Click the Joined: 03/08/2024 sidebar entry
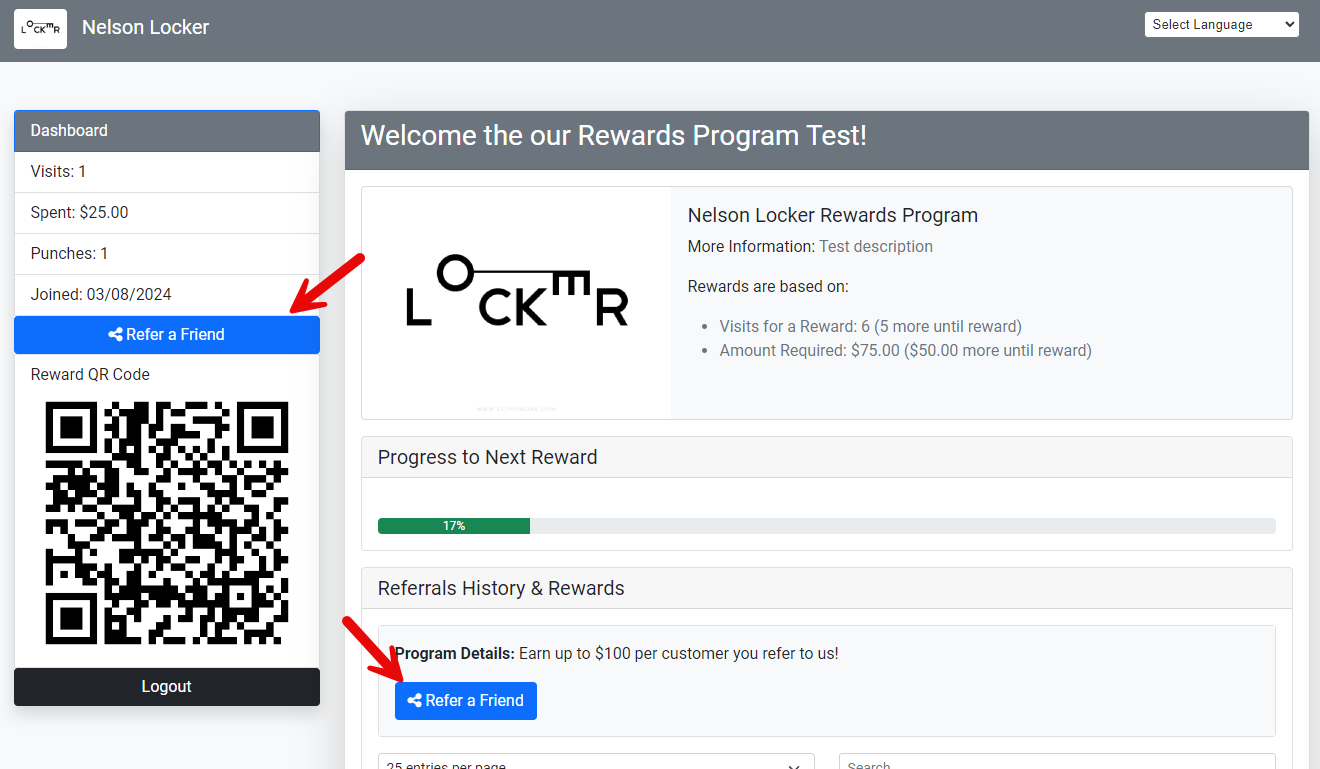 tap(166, 294)
